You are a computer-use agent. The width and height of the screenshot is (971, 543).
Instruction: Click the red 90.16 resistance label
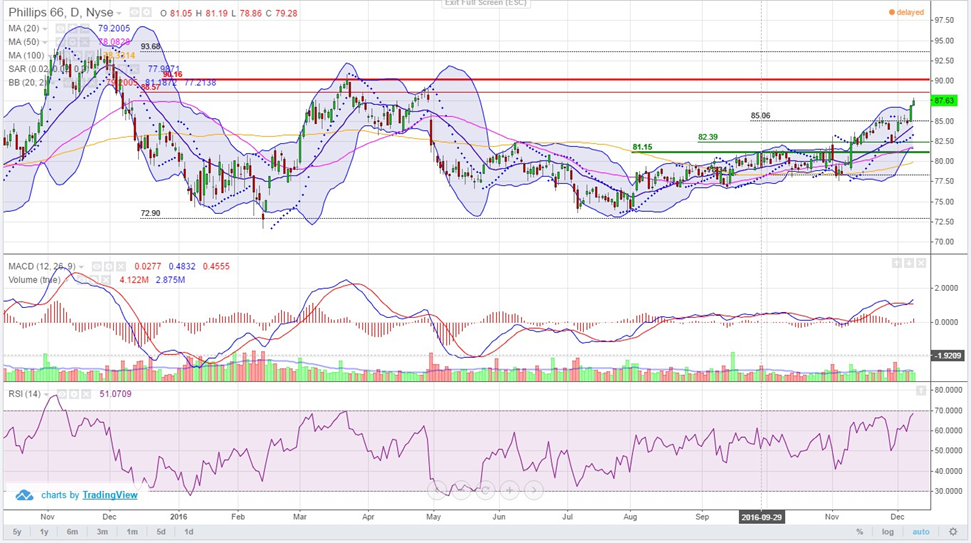click(x=173, y=74)
